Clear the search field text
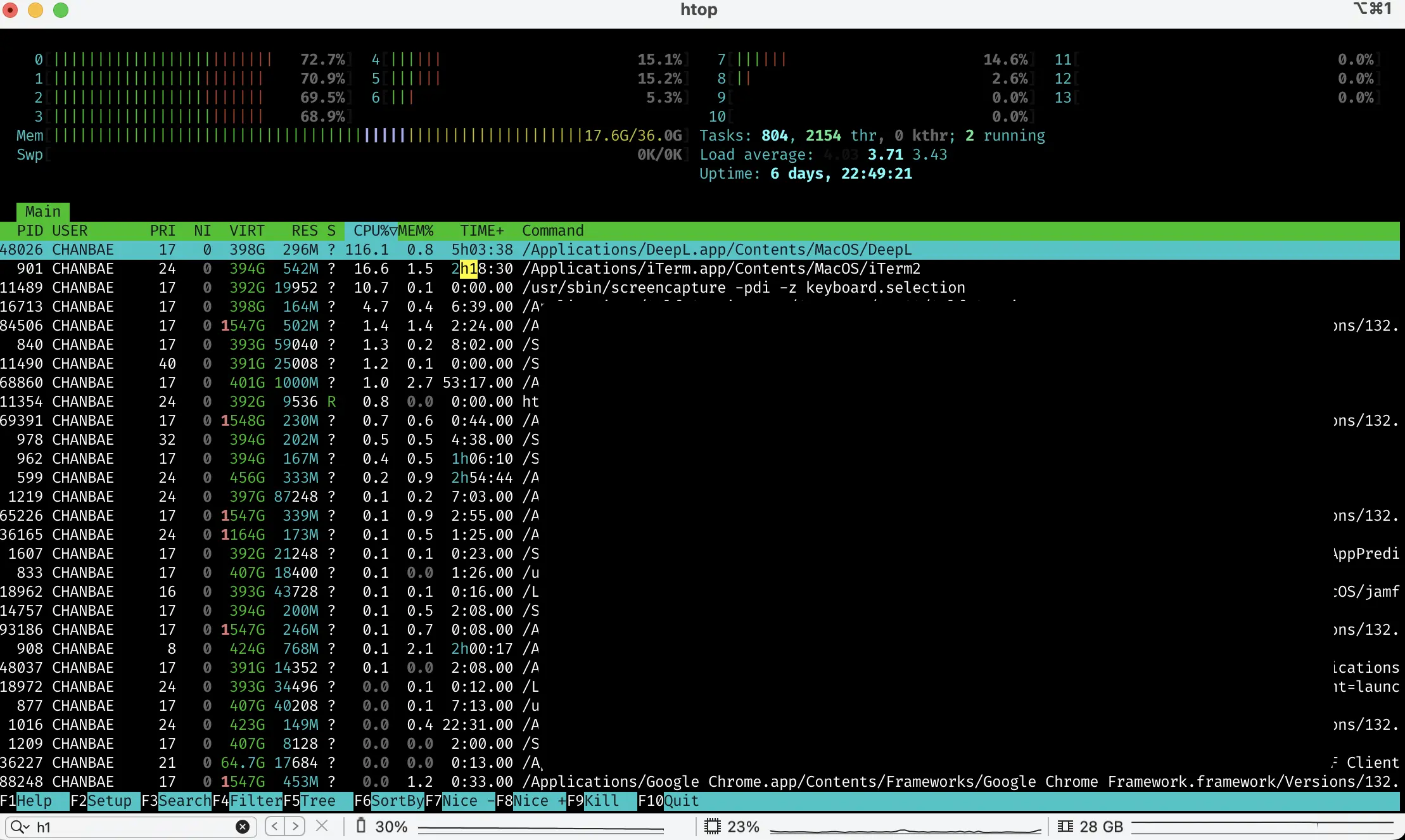This screenshot has width=1405, height=840. click(x=242, y=827)
